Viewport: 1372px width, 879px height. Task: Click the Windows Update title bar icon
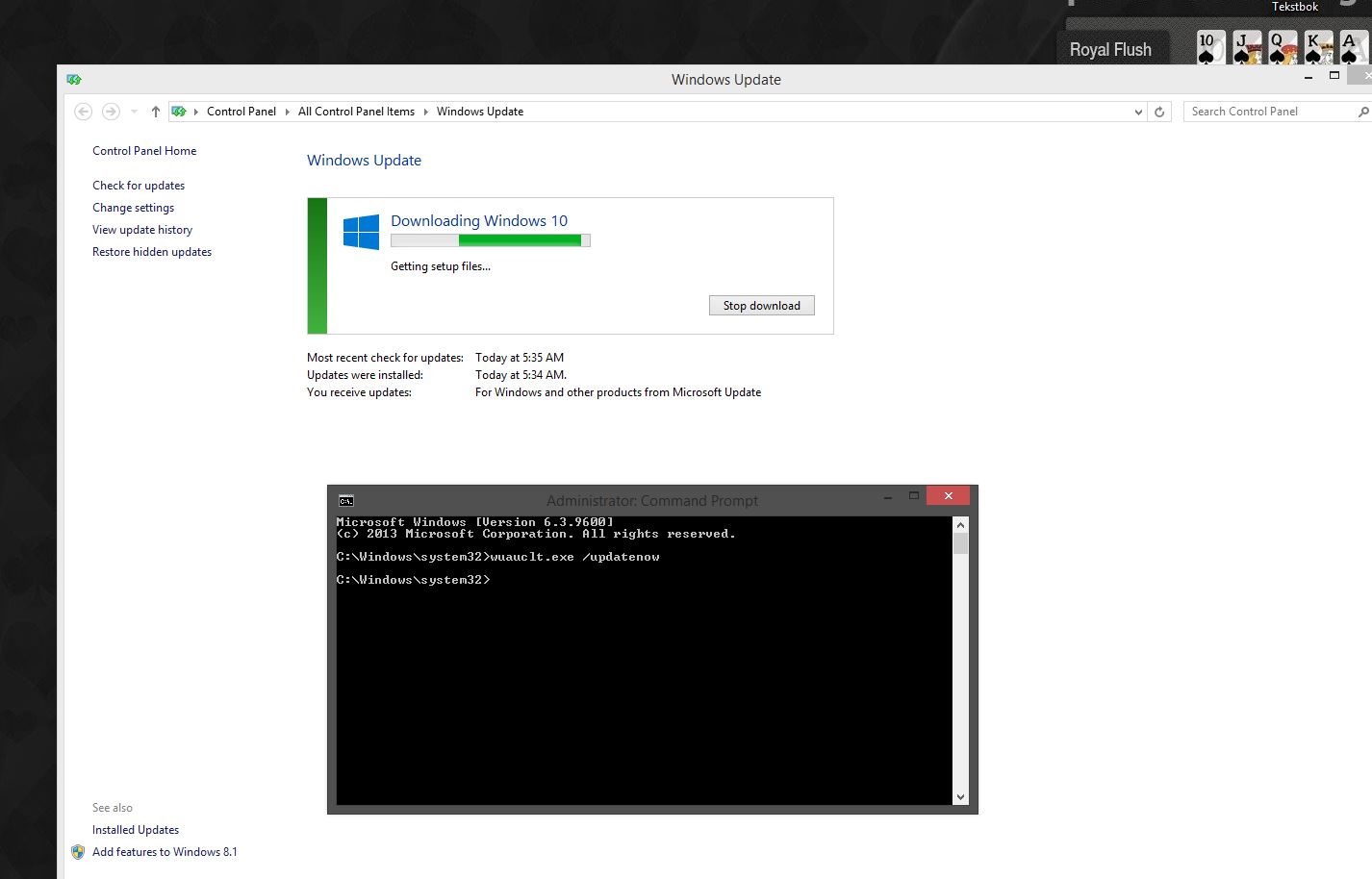coord(74,80)
